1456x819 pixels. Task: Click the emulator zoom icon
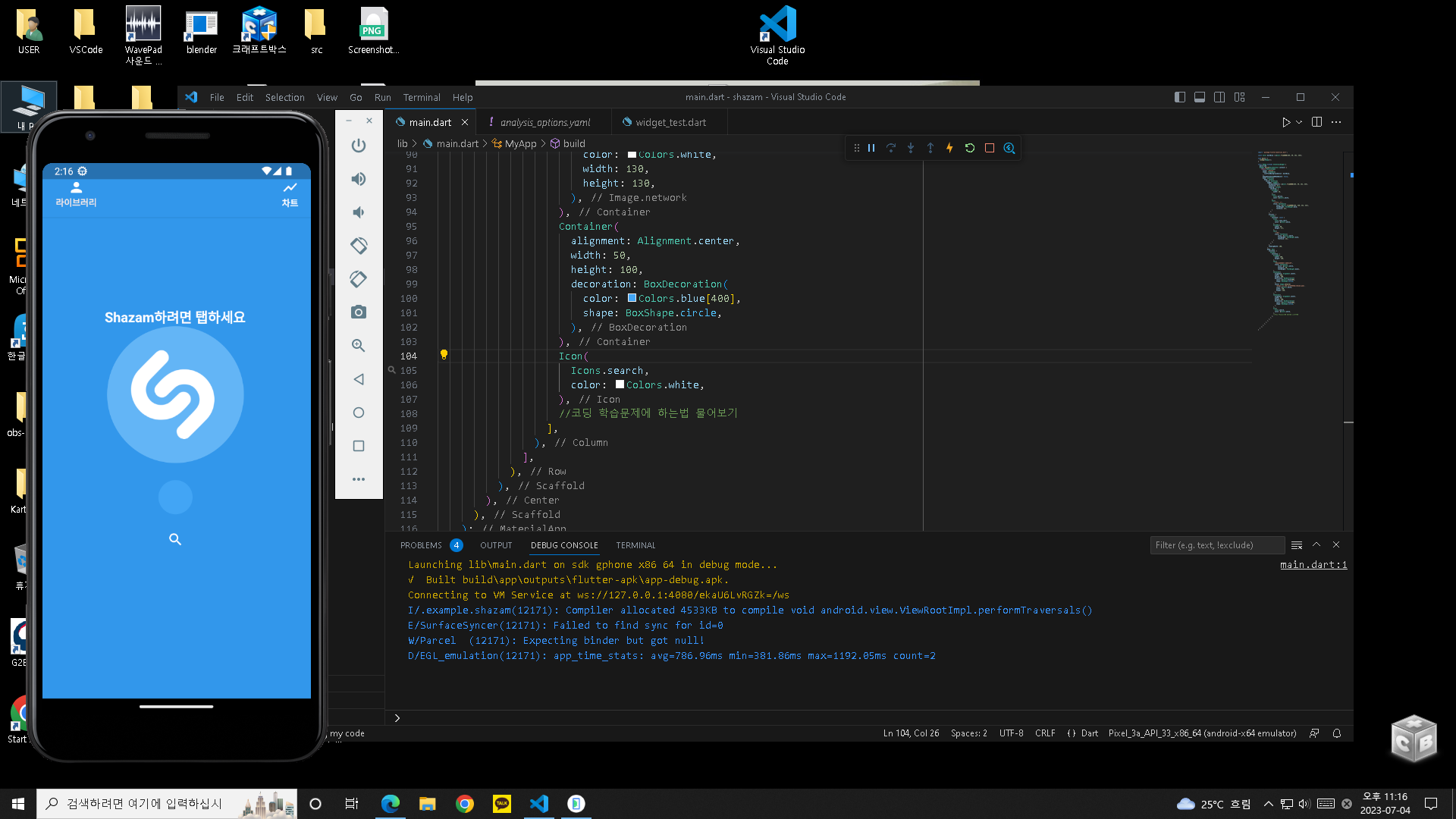[x=359, y=346]
